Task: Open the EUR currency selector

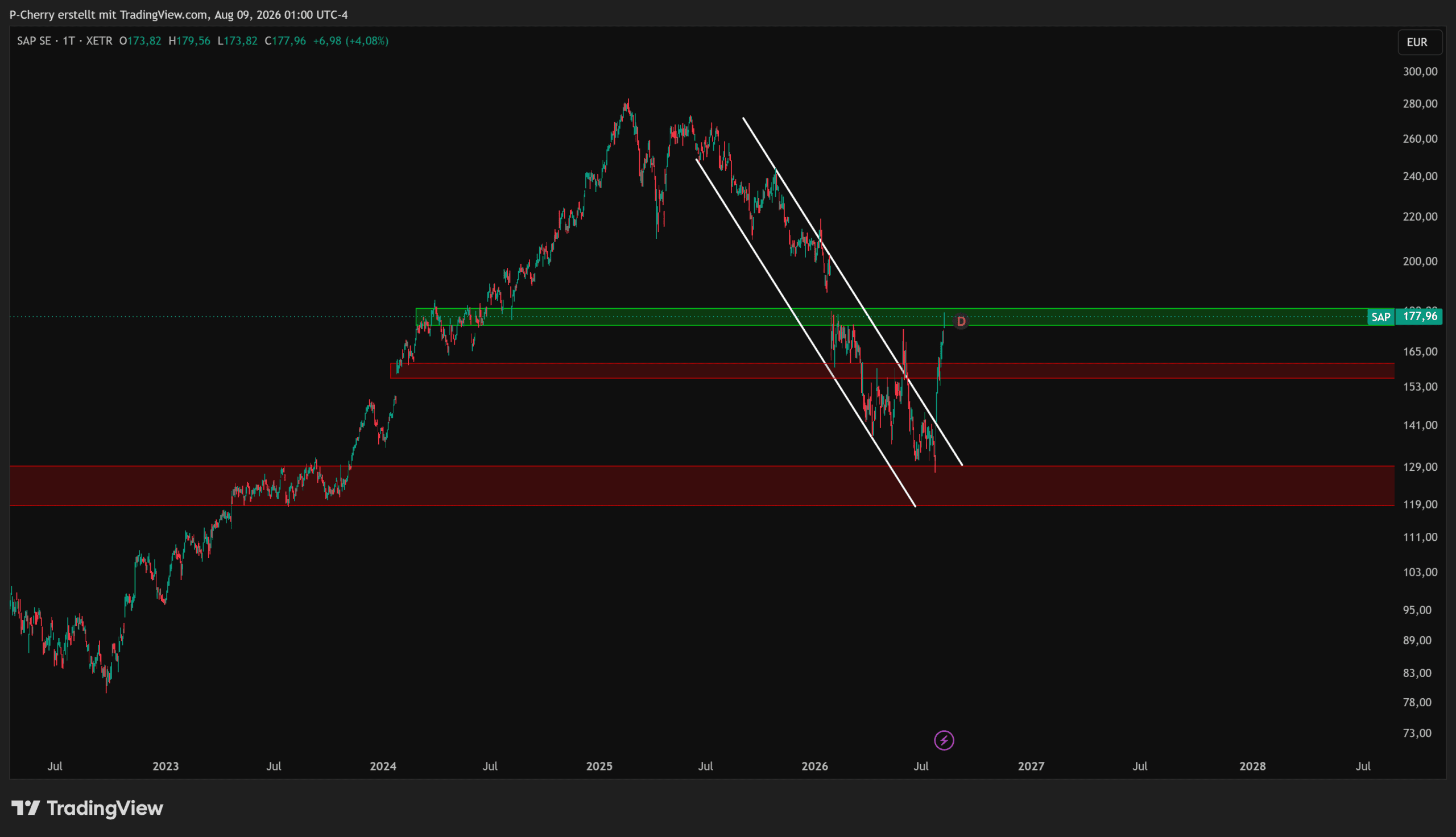Action: 1420,42
